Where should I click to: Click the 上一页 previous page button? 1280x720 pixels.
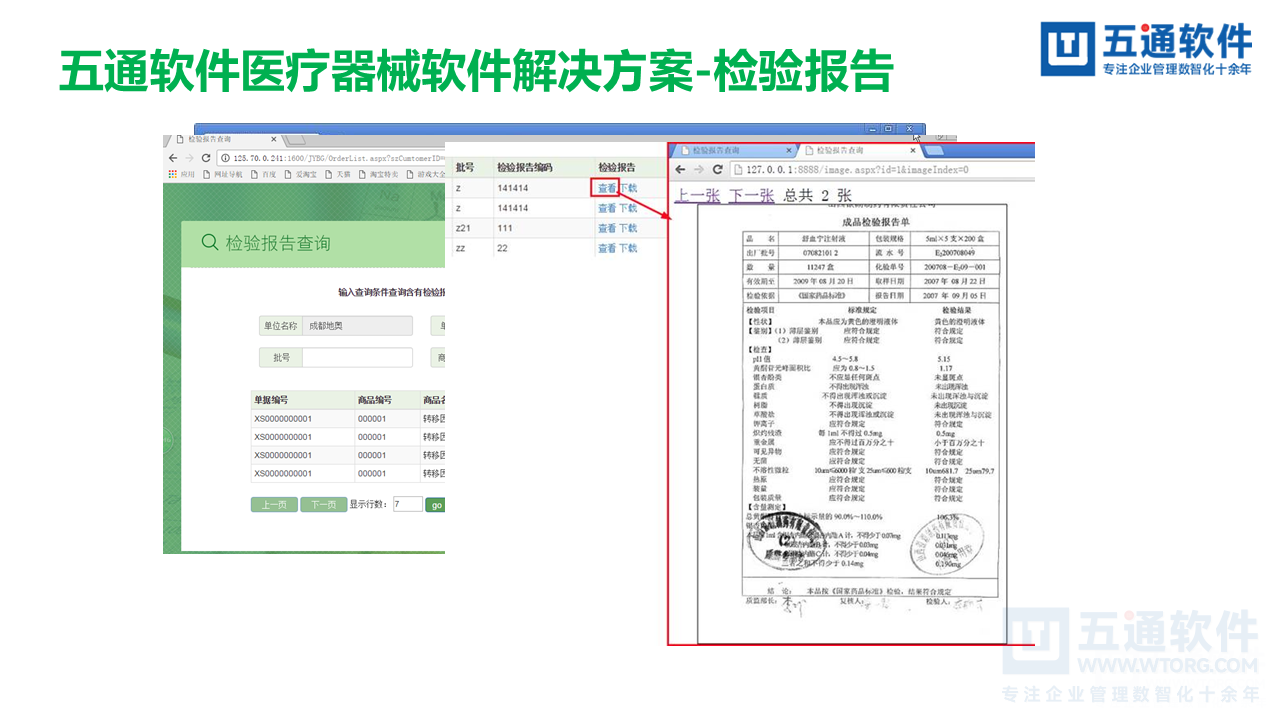pos(274,504)
